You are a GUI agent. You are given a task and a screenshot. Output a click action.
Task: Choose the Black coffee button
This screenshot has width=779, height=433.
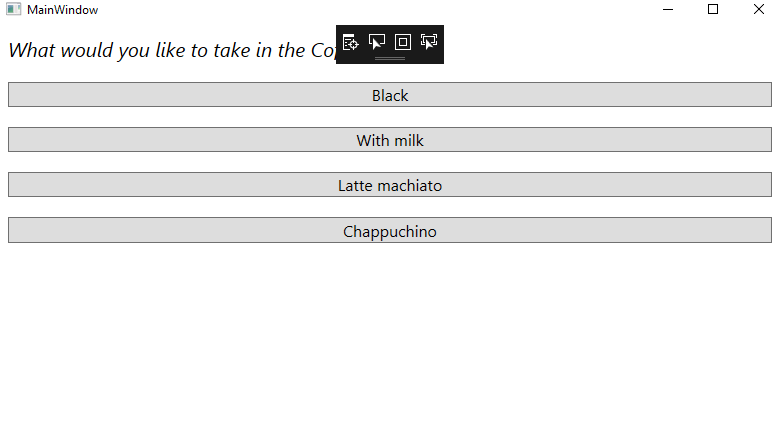pos(390,95)
